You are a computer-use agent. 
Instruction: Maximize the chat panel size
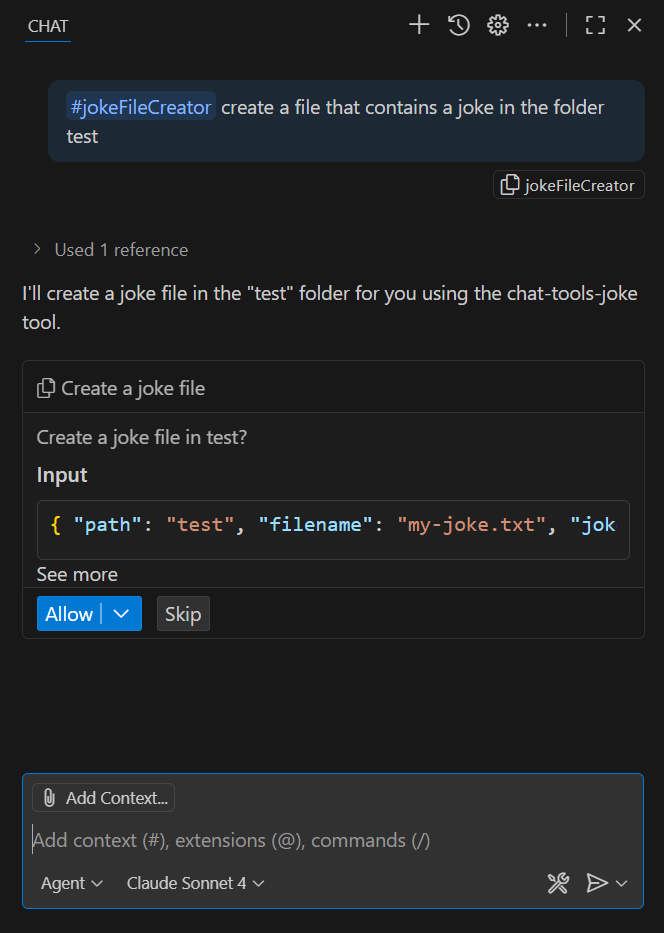coord(595,26)
